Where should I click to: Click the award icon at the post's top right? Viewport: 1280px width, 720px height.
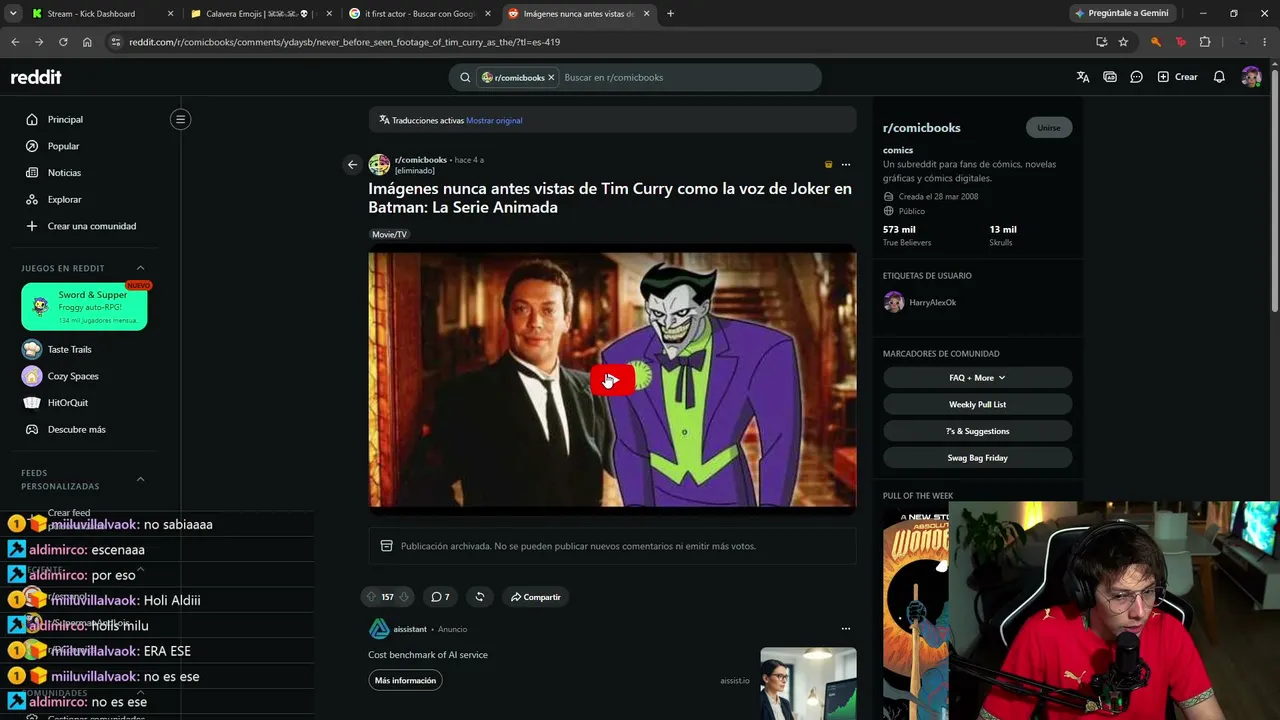(x=828, y=165)
